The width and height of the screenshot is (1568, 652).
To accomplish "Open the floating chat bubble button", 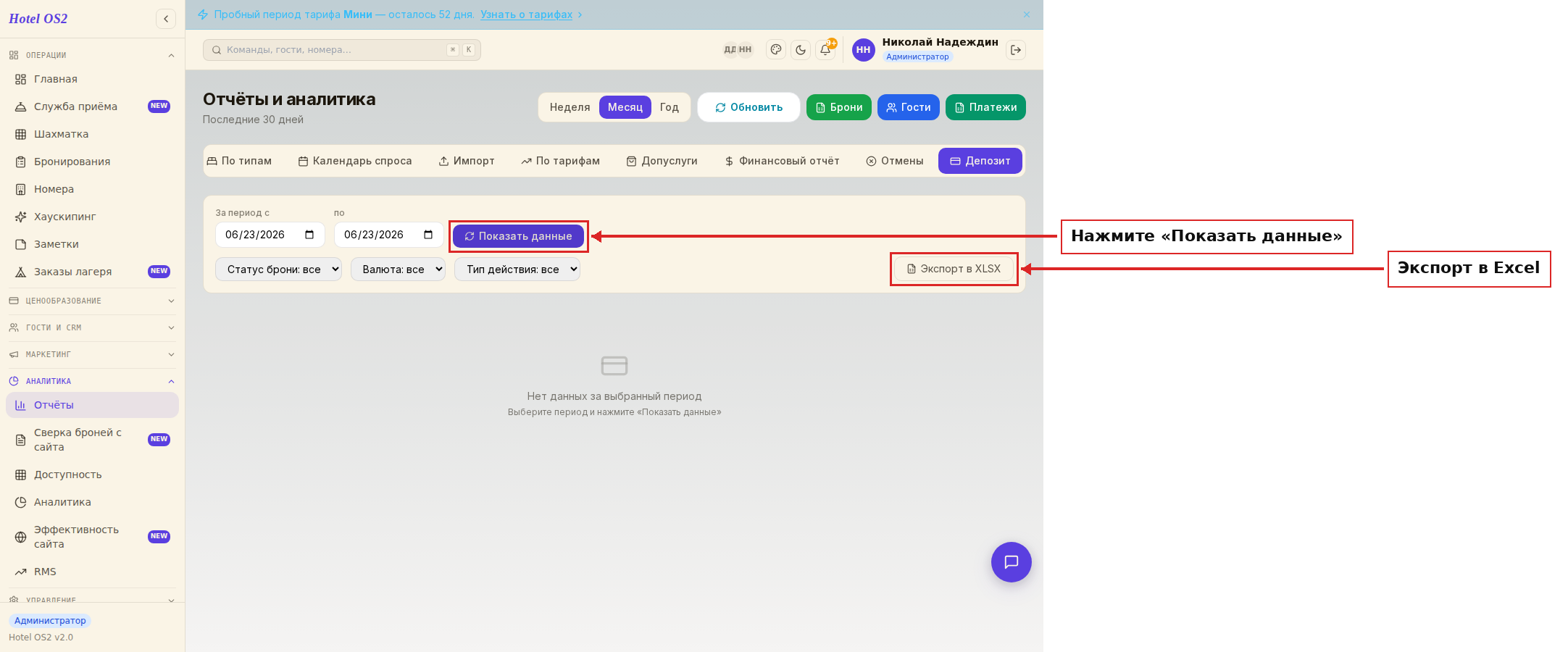I will point(1012,562).
